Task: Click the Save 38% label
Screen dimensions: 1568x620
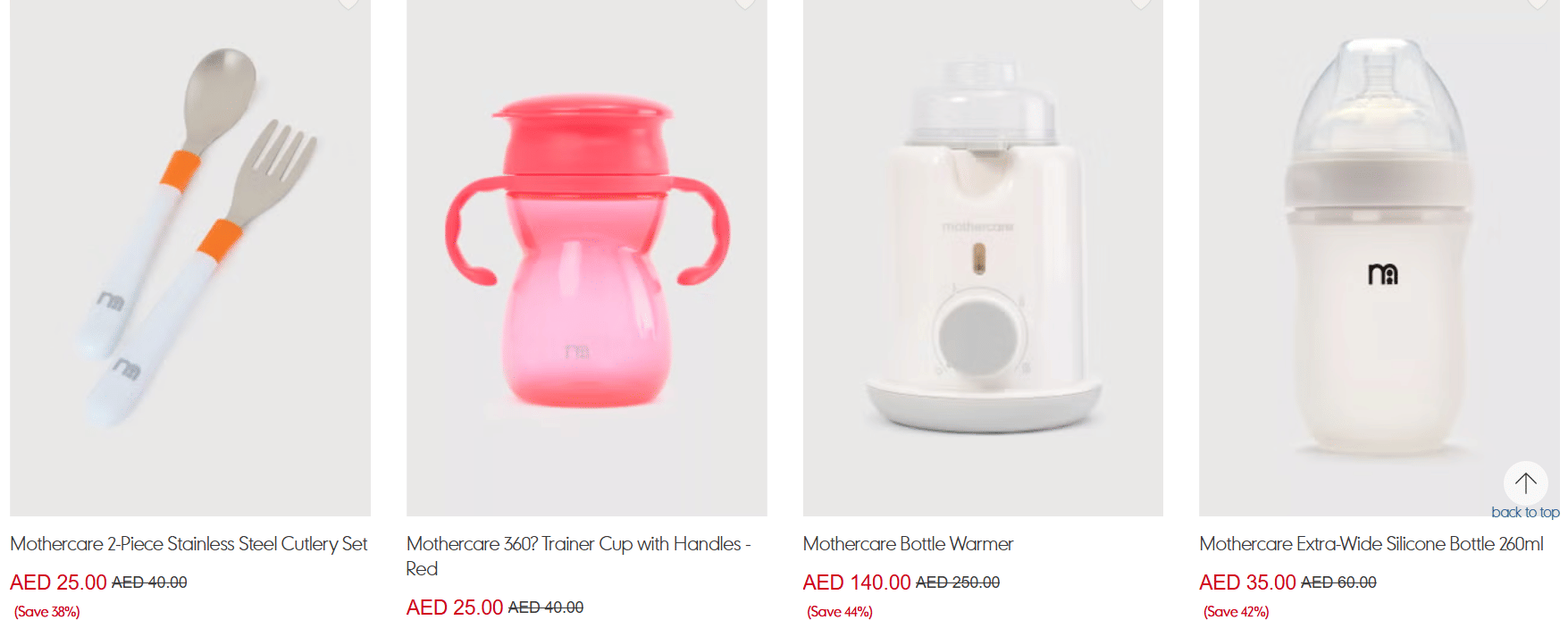Action: click(46, 612)
